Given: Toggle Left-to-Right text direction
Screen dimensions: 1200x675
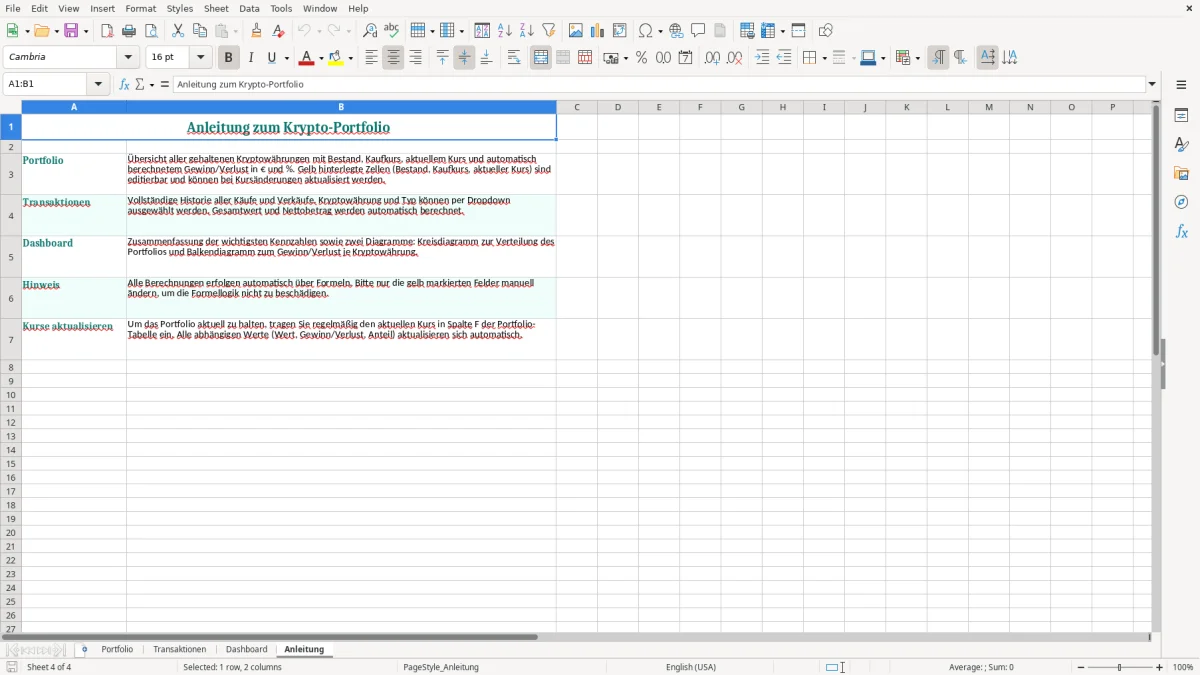Looking at the screenshot, I should (938, 58).
